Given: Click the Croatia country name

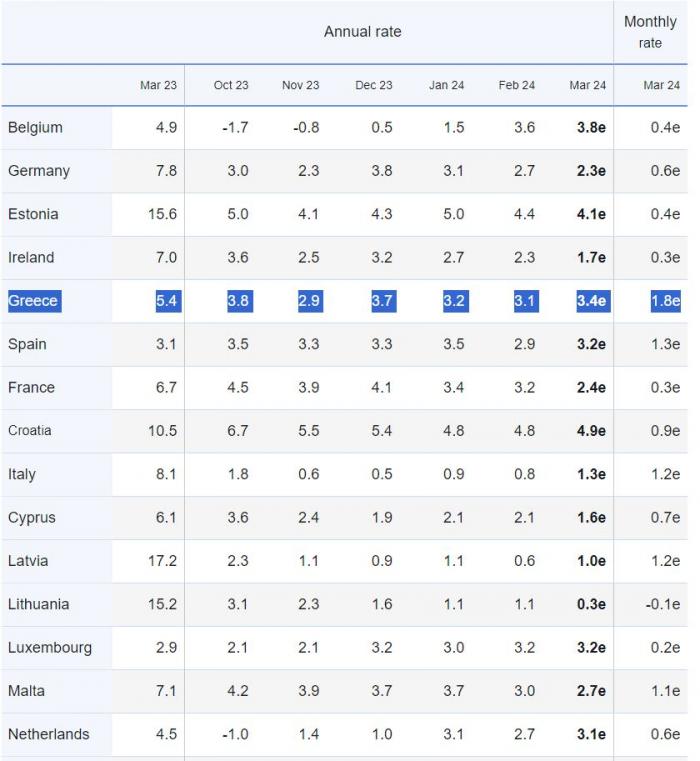Looking at the screenshot, I should pos(30,431).
